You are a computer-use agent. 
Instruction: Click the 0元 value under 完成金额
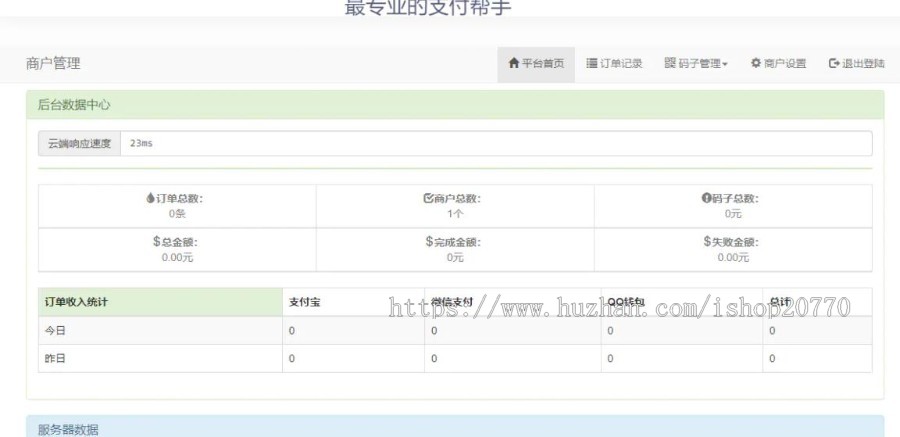(x=455, y=258)
